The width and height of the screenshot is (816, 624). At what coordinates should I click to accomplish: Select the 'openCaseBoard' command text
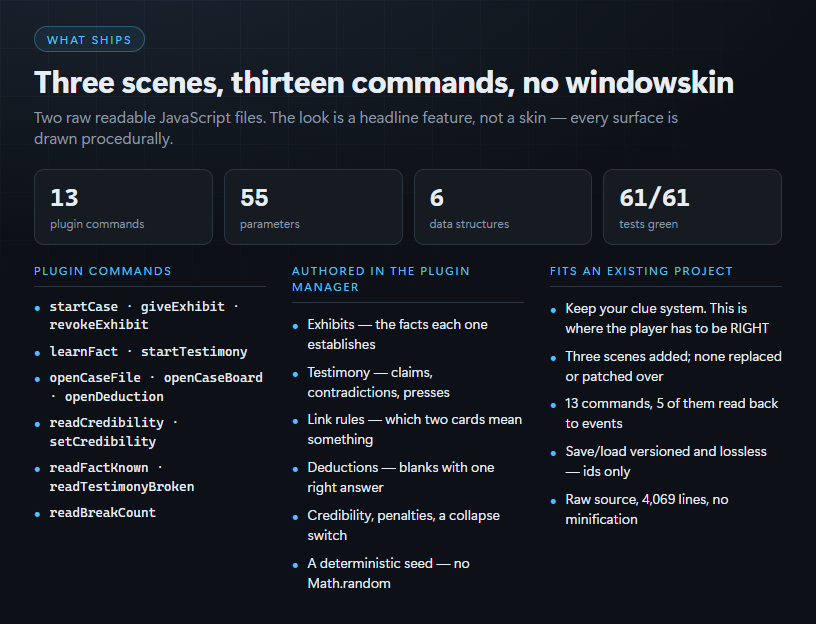(213, 377)
